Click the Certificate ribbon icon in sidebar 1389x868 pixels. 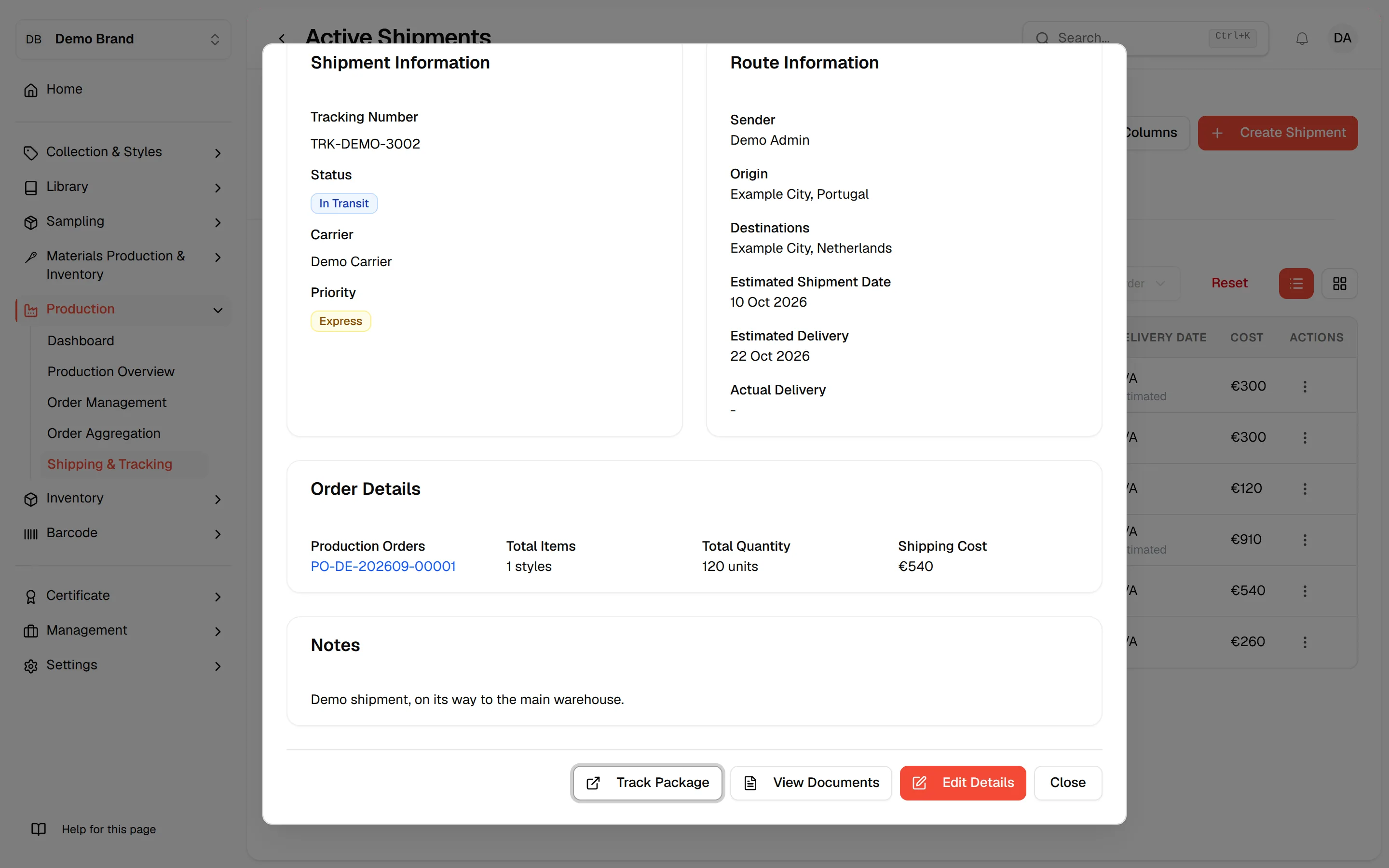(x=31, y=597)
